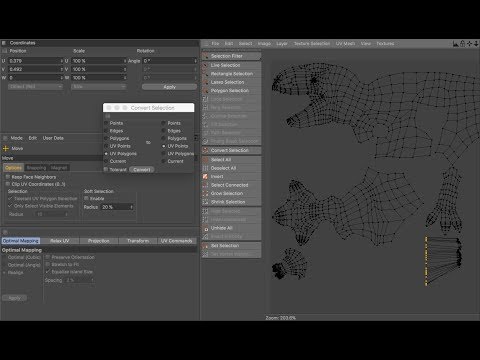Open the Selection Filter submenu

tap(231, 56)
